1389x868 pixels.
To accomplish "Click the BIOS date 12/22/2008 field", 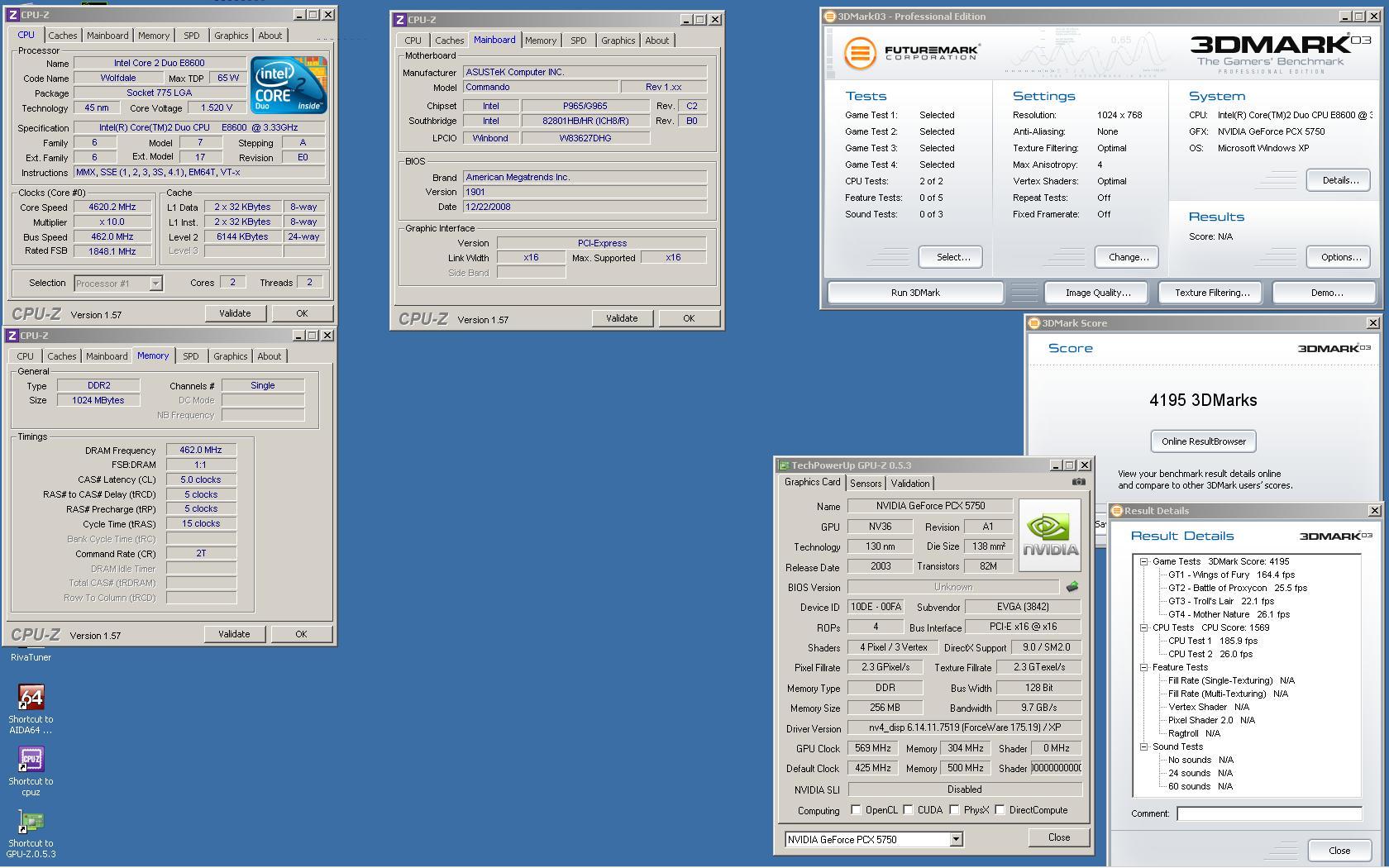I will coord(585,207).
